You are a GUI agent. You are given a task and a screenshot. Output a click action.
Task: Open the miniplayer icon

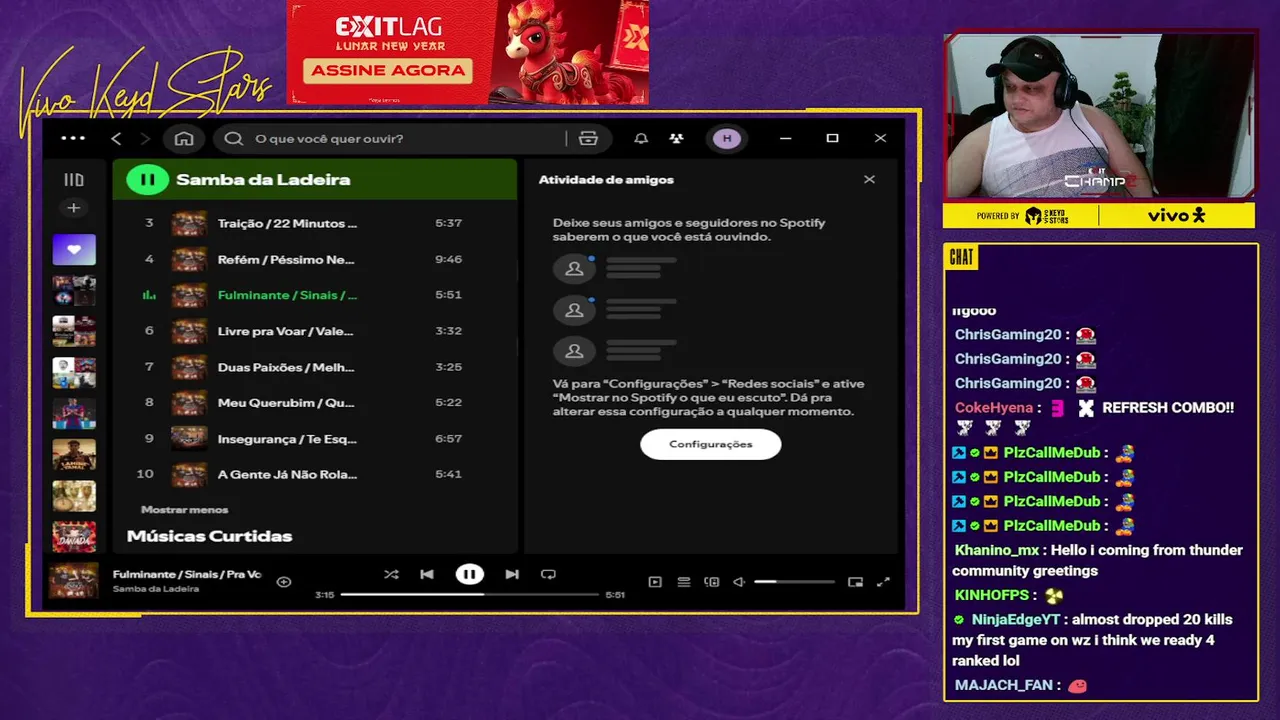[x=855, y=582]
